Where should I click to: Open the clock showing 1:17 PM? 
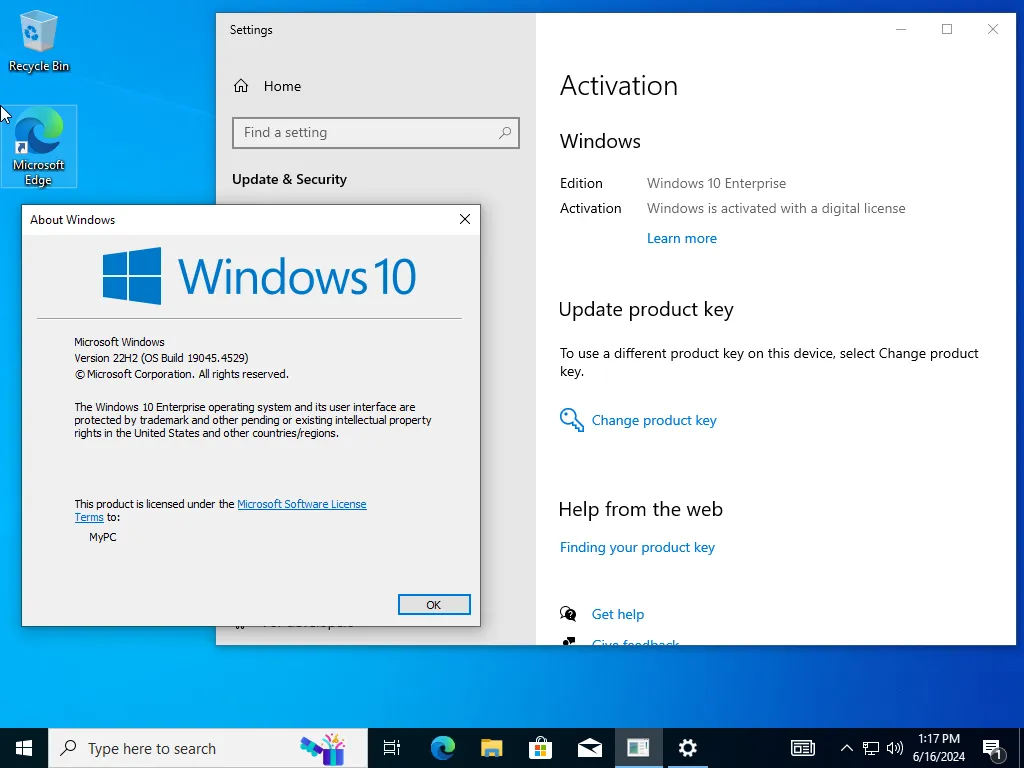click(x=938, y=748)
